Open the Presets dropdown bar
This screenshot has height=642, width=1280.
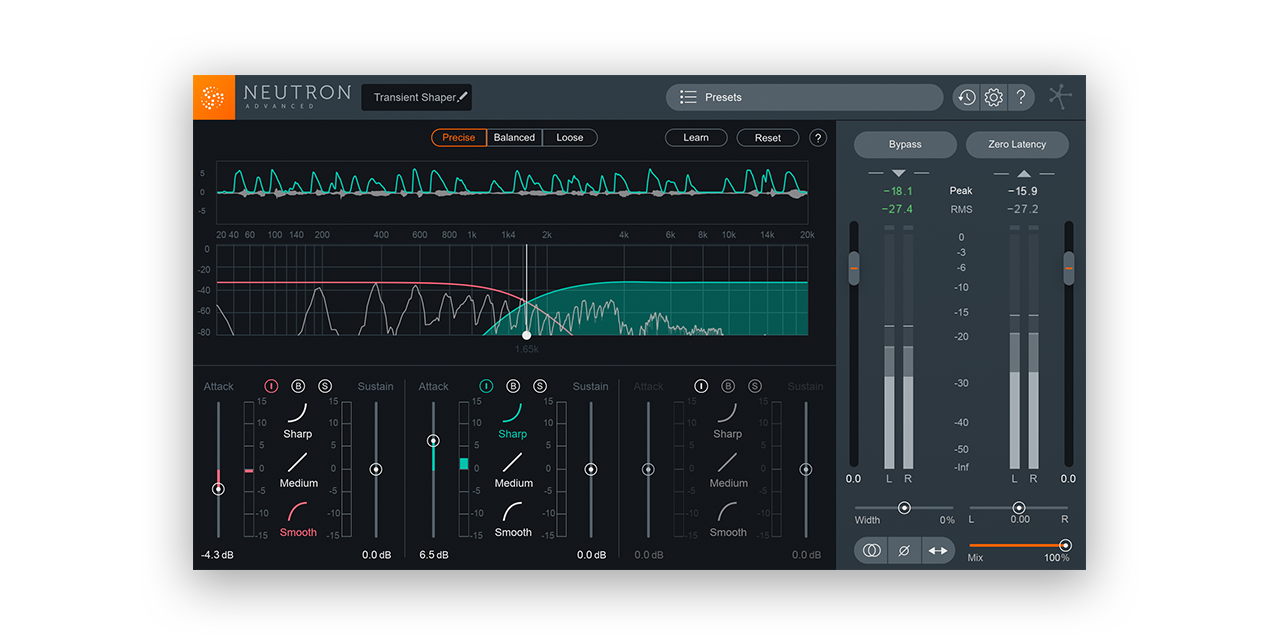coord(804,97)
